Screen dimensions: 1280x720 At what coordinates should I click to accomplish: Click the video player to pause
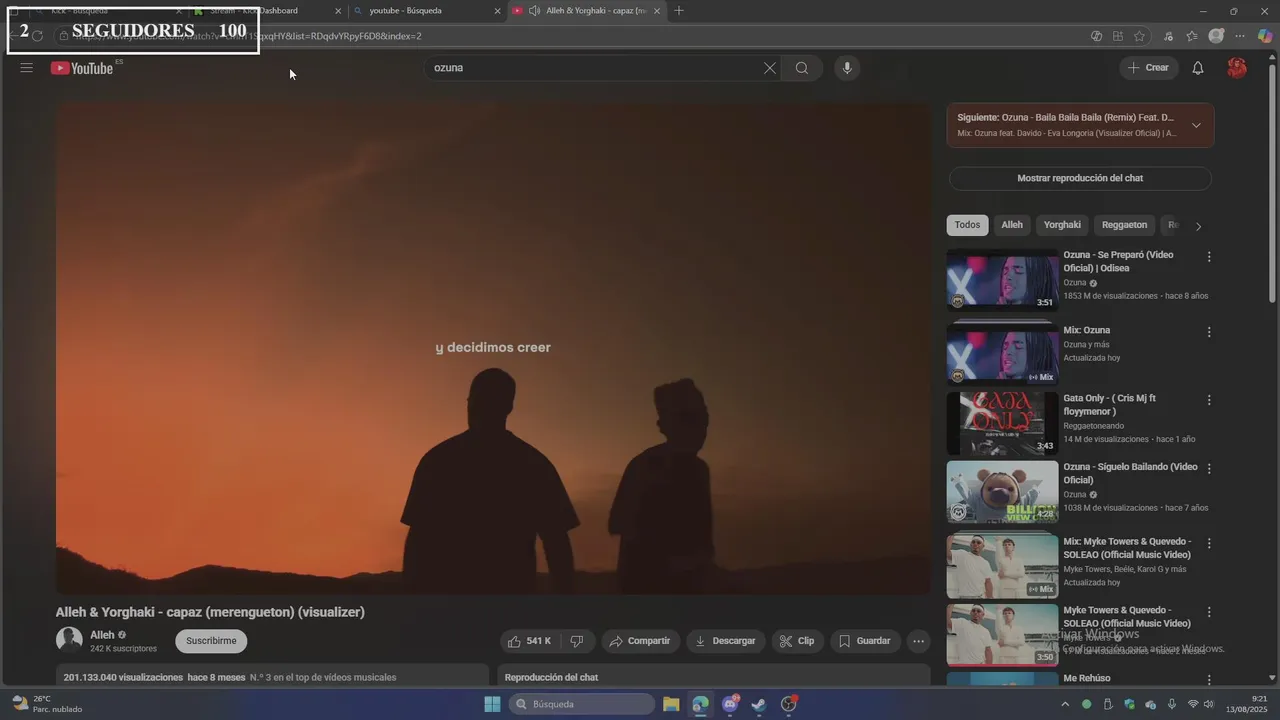[493, 349]
